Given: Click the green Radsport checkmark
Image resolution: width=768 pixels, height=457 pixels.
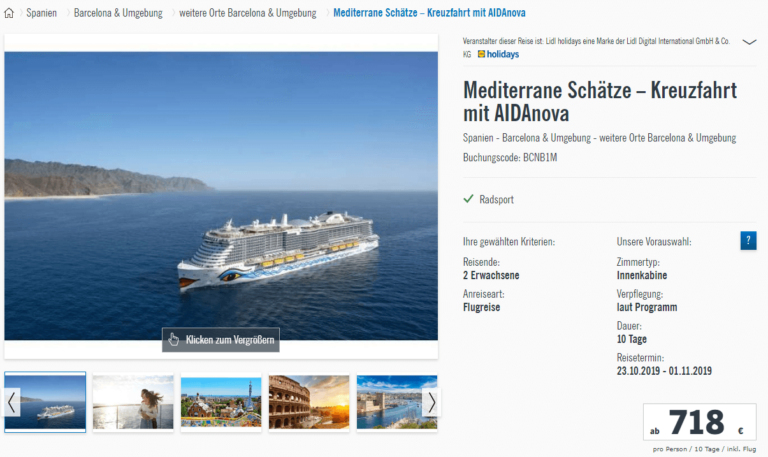Looking at the screenshot, I should coord(468,199).
